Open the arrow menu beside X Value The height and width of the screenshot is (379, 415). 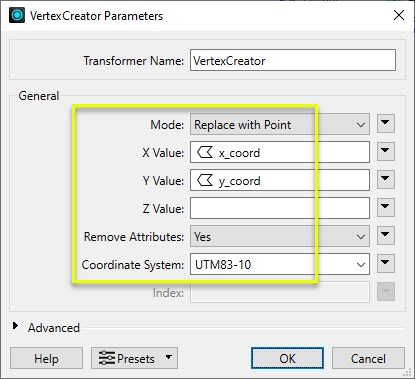point(386,152)
